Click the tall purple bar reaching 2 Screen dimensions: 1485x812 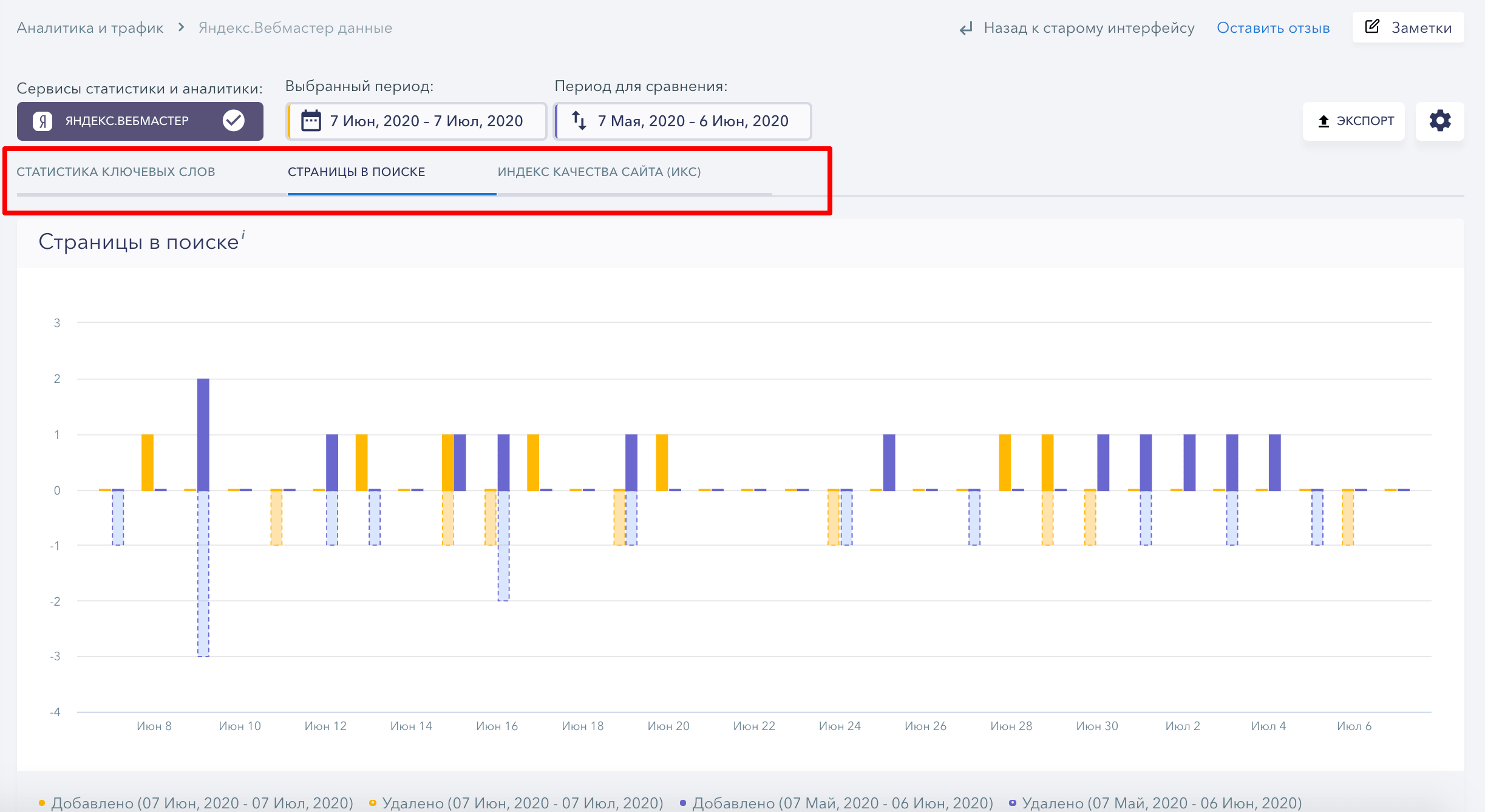[203, 434]
